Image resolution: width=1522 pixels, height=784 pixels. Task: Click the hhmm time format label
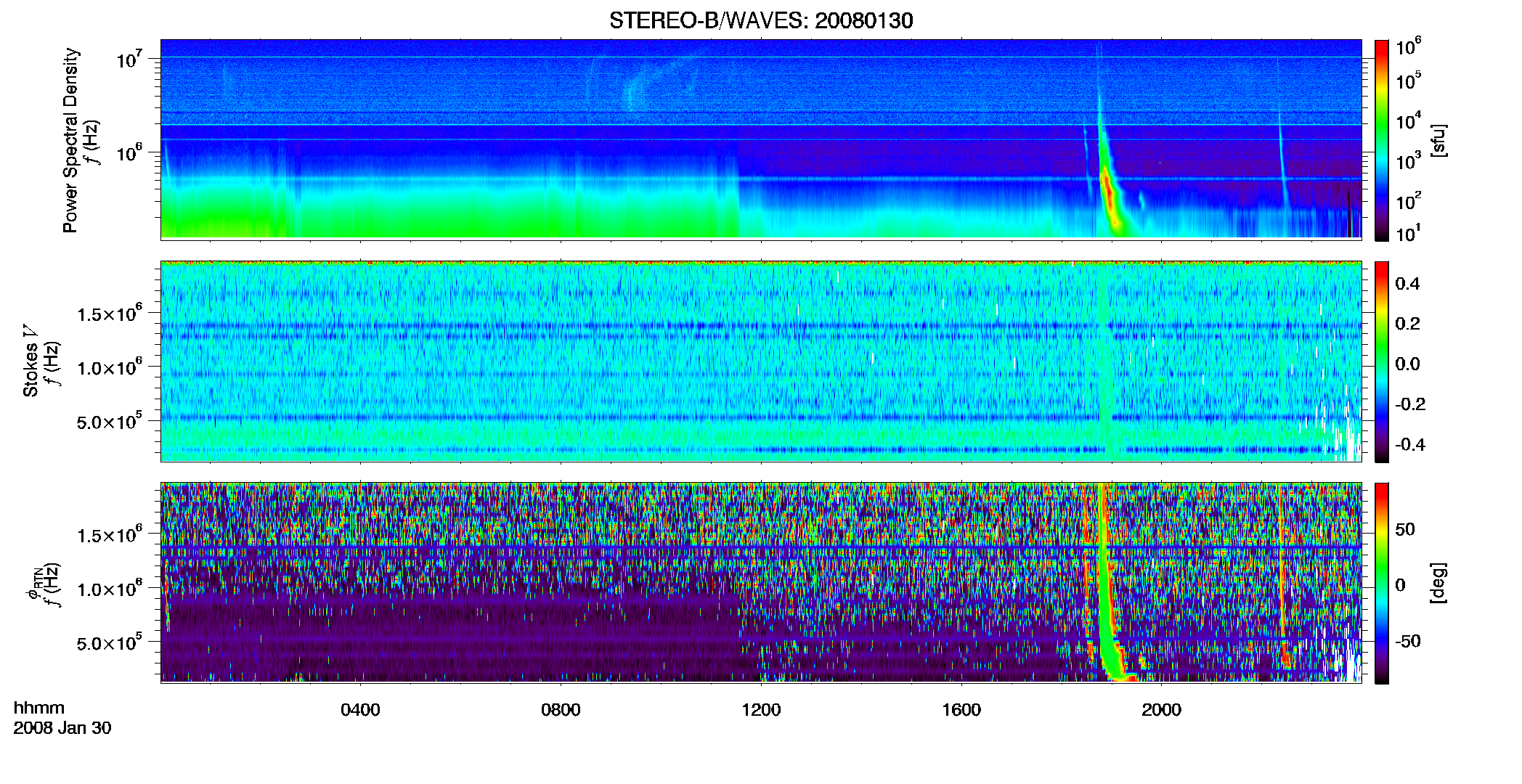pyautogui.click(x=39, y=708)
